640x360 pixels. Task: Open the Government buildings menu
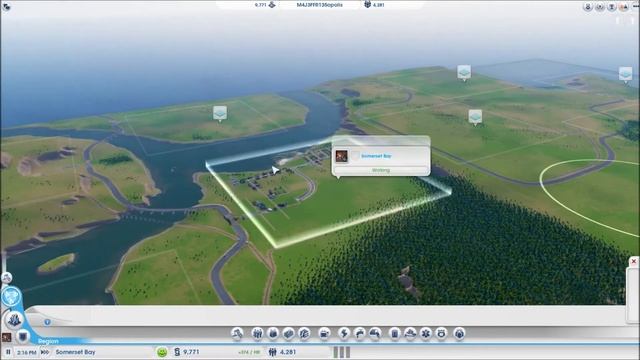pyautogui.click(x=324, y=333)
